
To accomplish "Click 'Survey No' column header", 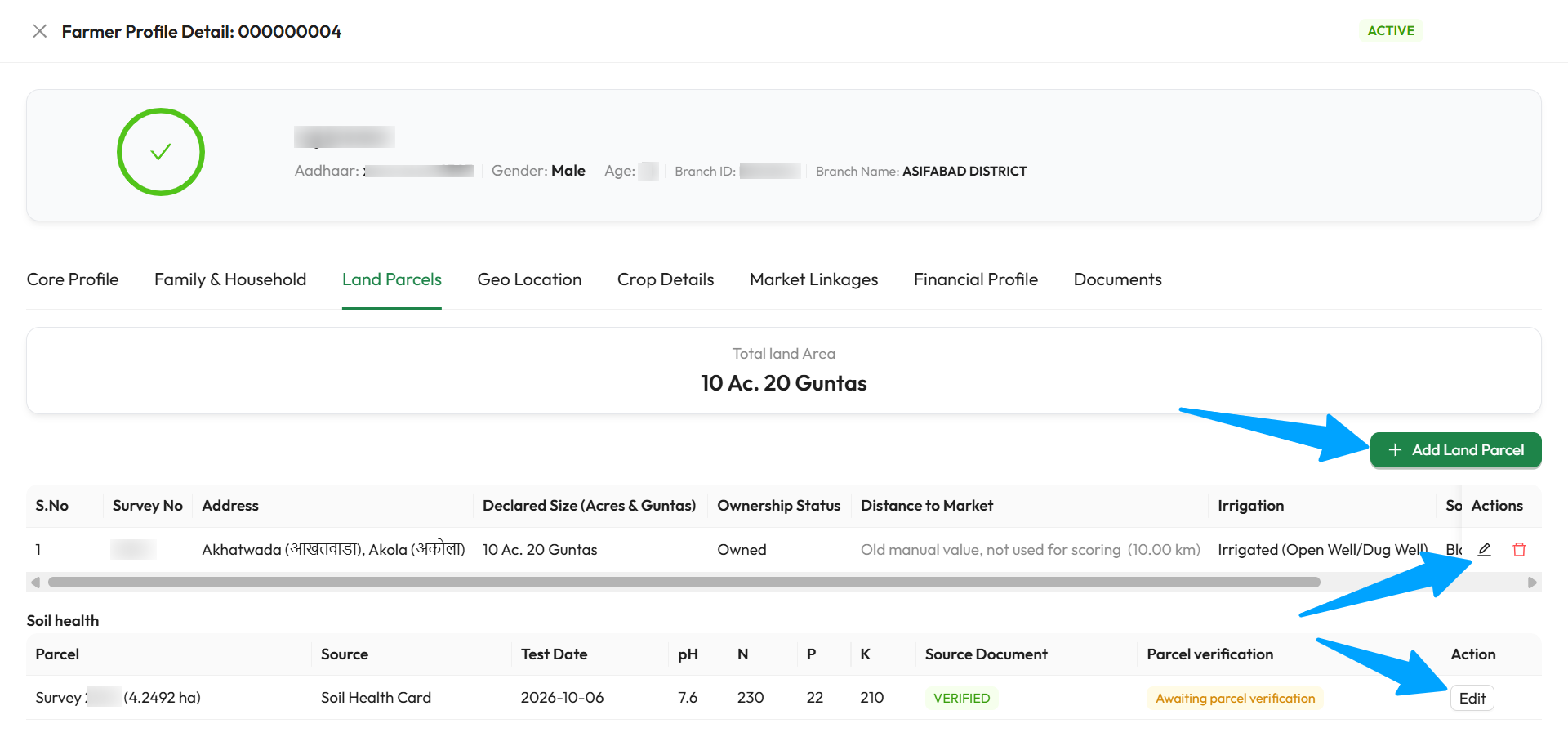I will [148, 506].
